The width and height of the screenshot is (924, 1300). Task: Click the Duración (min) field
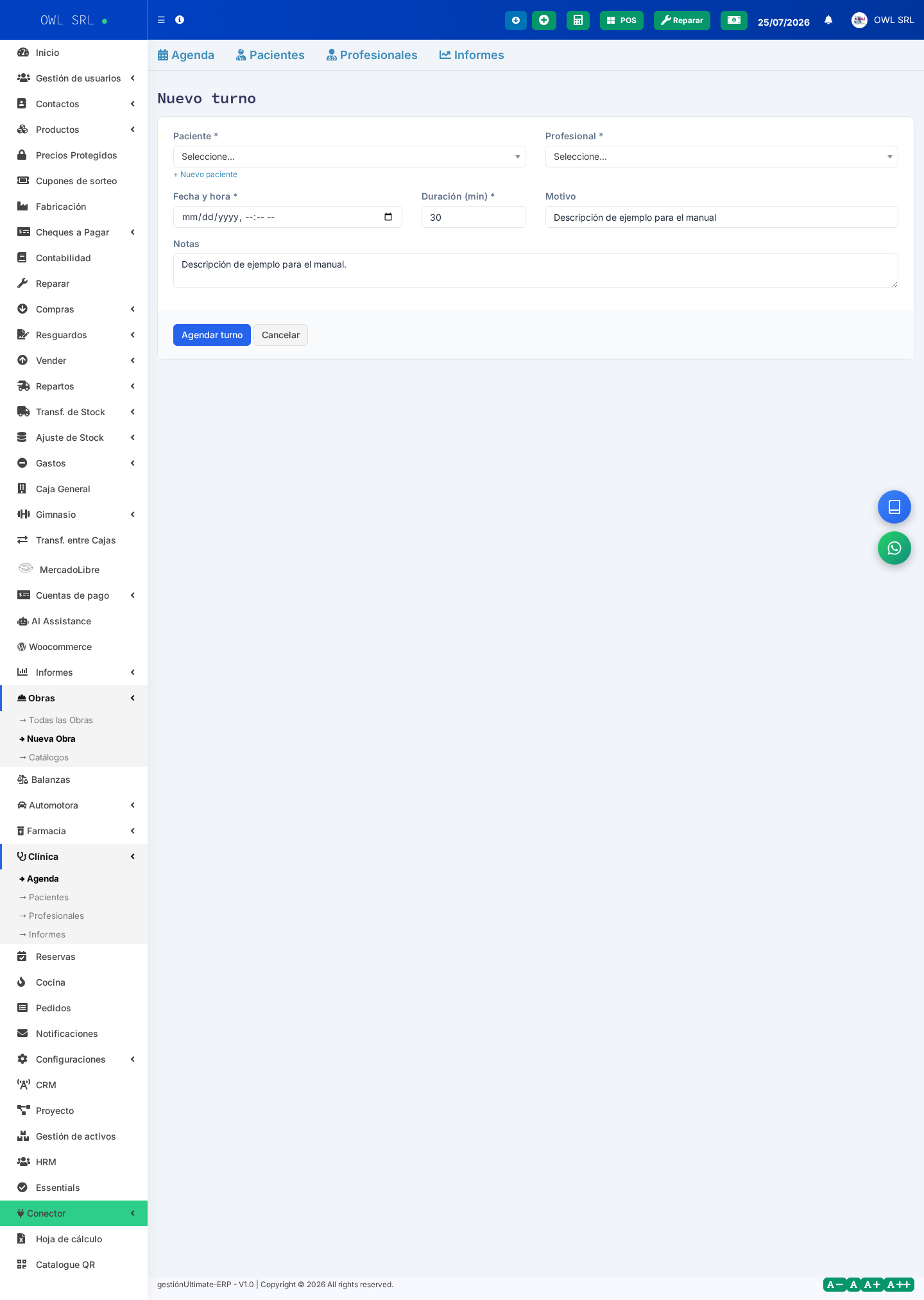click(x=474, y=217)
